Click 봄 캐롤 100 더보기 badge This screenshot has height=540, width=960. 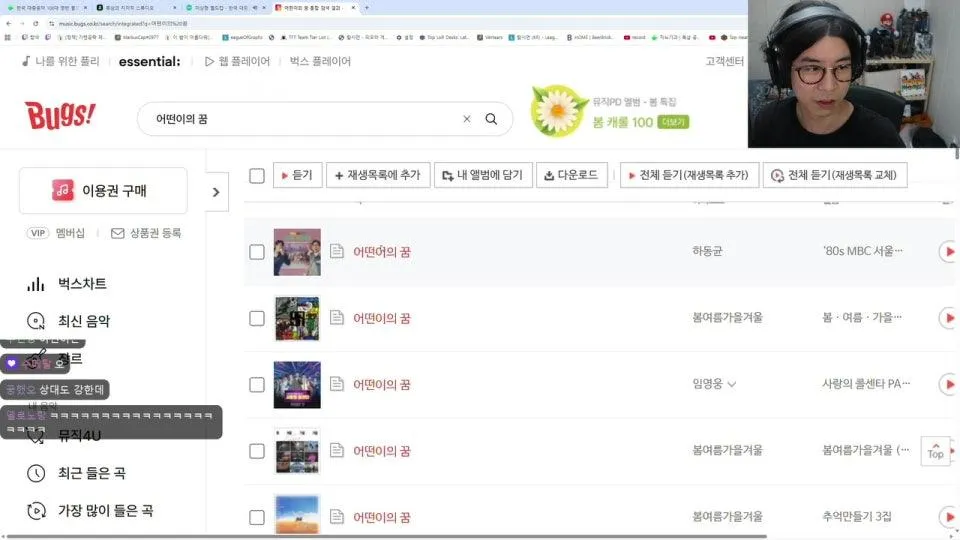673,122
